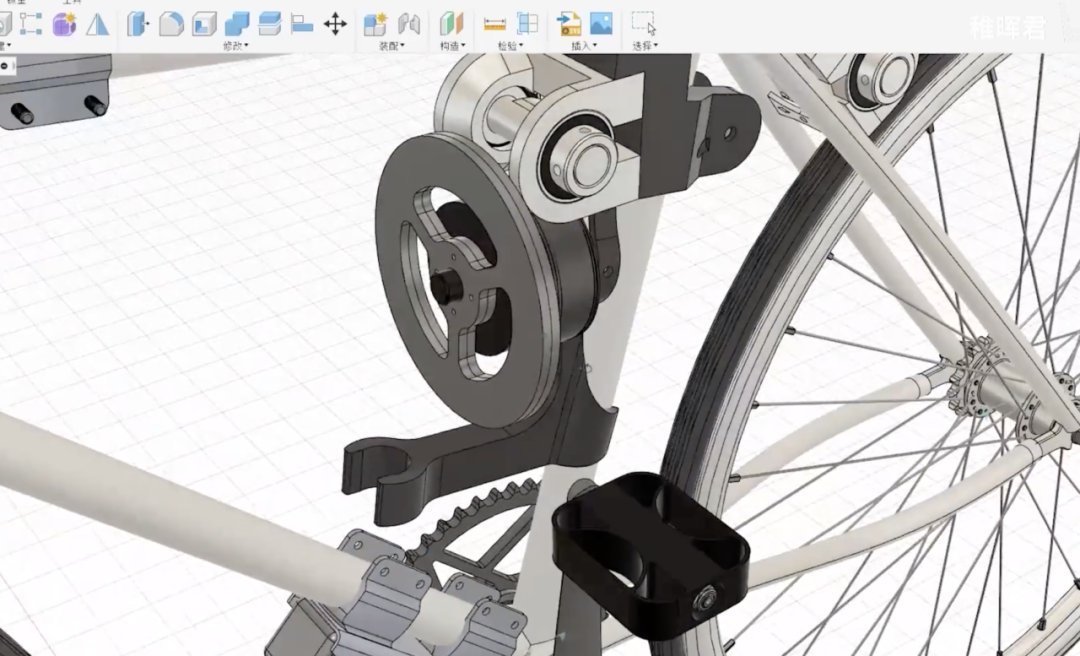Activate the Measure tool
The width and height of the screenshot is (1080, 656).
click(x=495, y=24)
